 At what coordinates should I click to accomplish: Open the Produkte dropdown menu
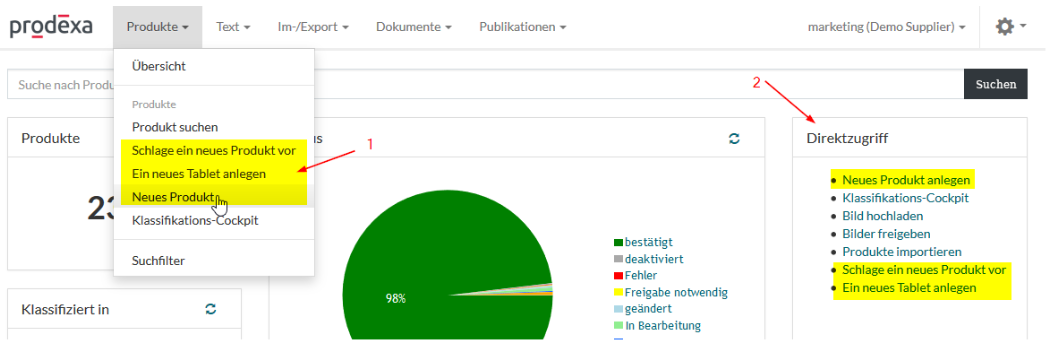pyautogui.click(x=158, y=27)
